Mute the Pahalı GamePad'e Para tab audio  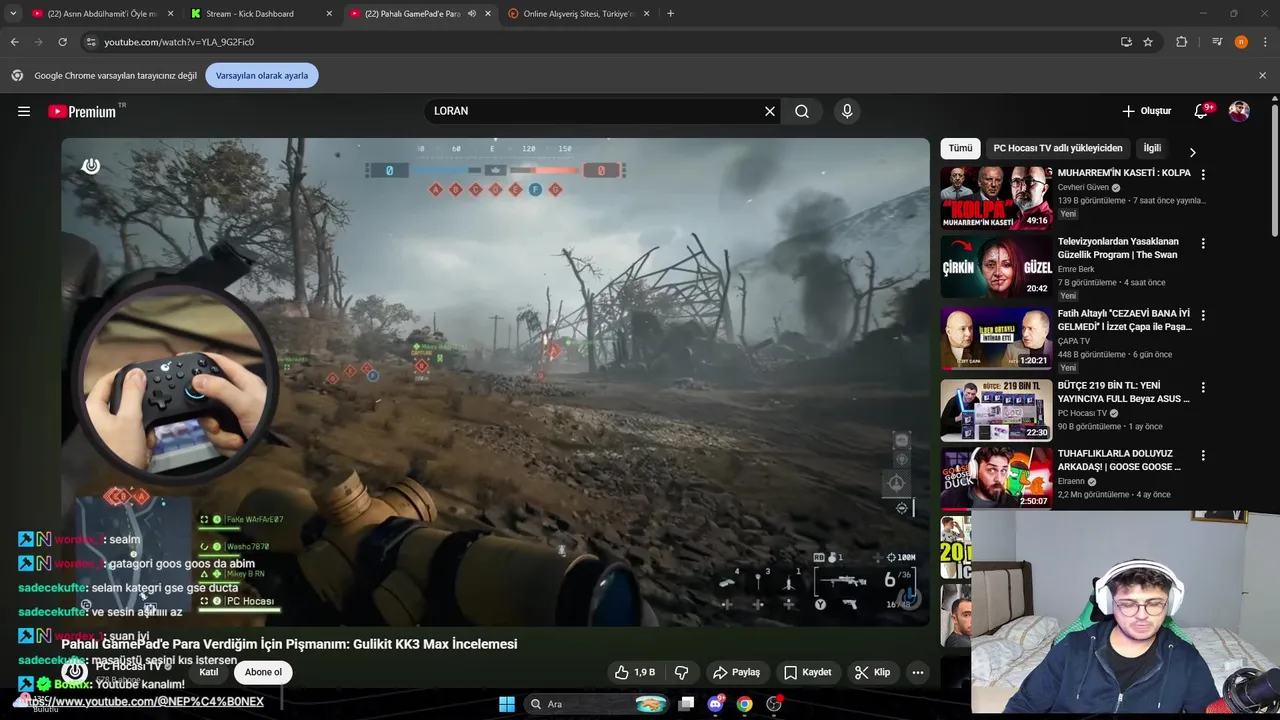pyautogui.click(x=472, y=14)
